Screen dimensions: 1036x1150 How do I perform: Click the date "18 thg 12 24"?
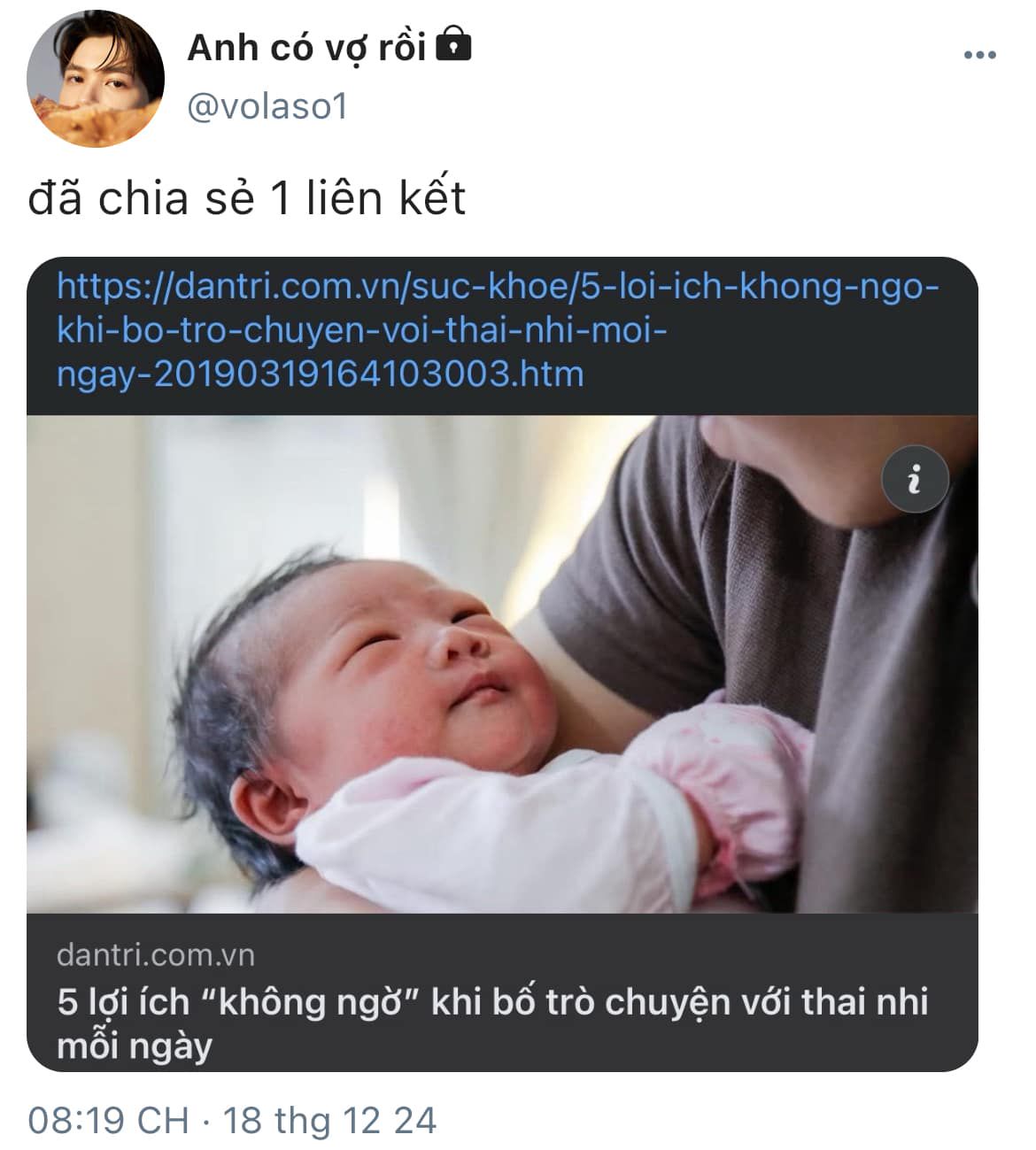tap(329, 1120)
